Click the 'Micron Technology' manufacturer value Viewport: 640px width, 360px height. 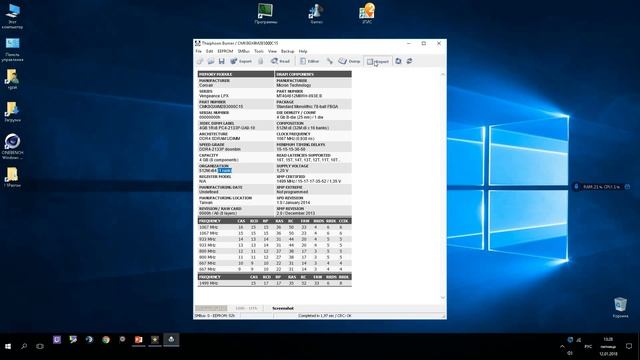click(293, 85)
